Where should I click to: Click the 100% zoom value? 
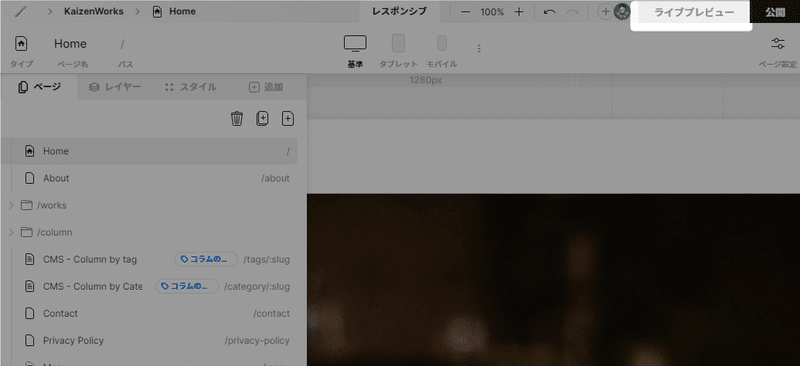(492, 12)
